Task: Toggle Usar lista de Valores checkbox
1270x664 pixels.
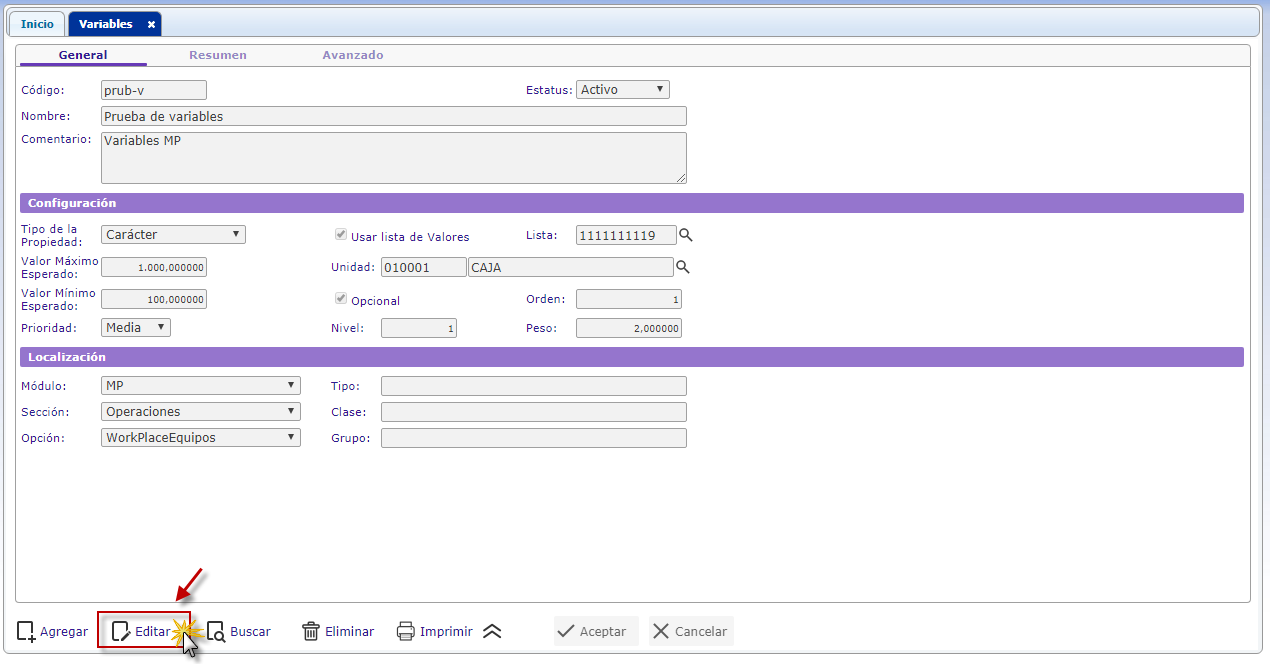Action: [x=341, y=236]
